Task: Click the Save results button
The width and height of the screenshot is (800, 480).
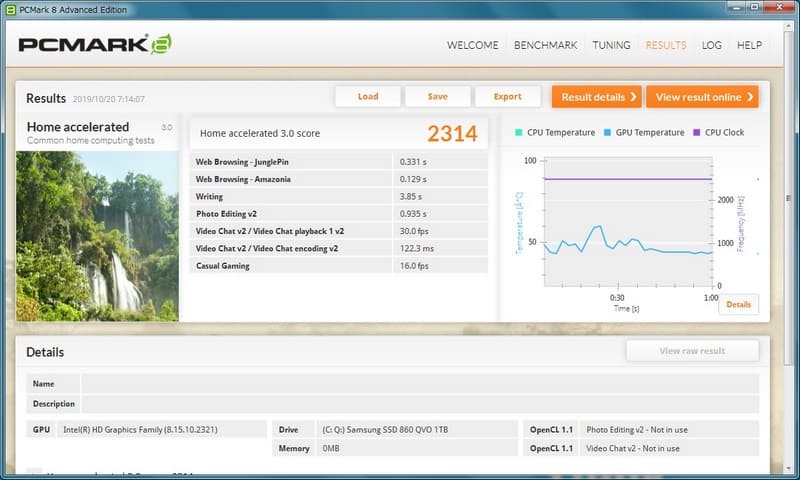Action: (x=438, y=96)
